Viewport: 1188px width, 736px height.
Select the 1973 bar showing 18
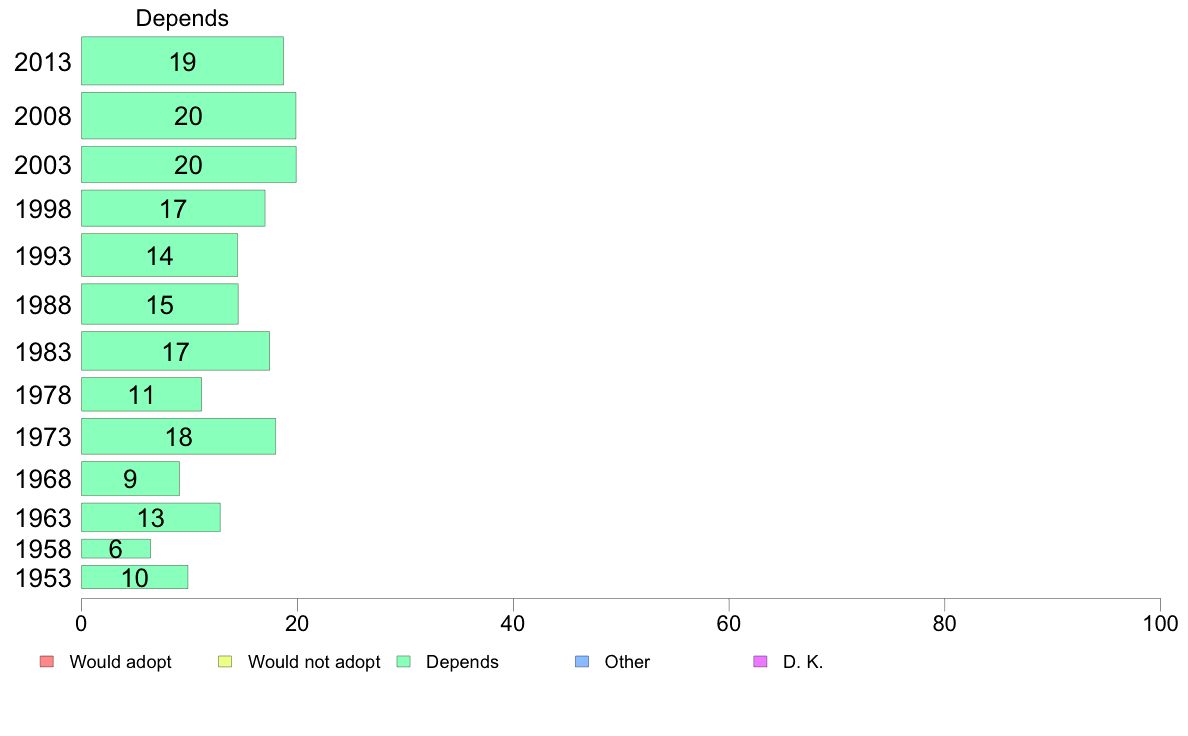pyautogui.click(x=179, y=437)
